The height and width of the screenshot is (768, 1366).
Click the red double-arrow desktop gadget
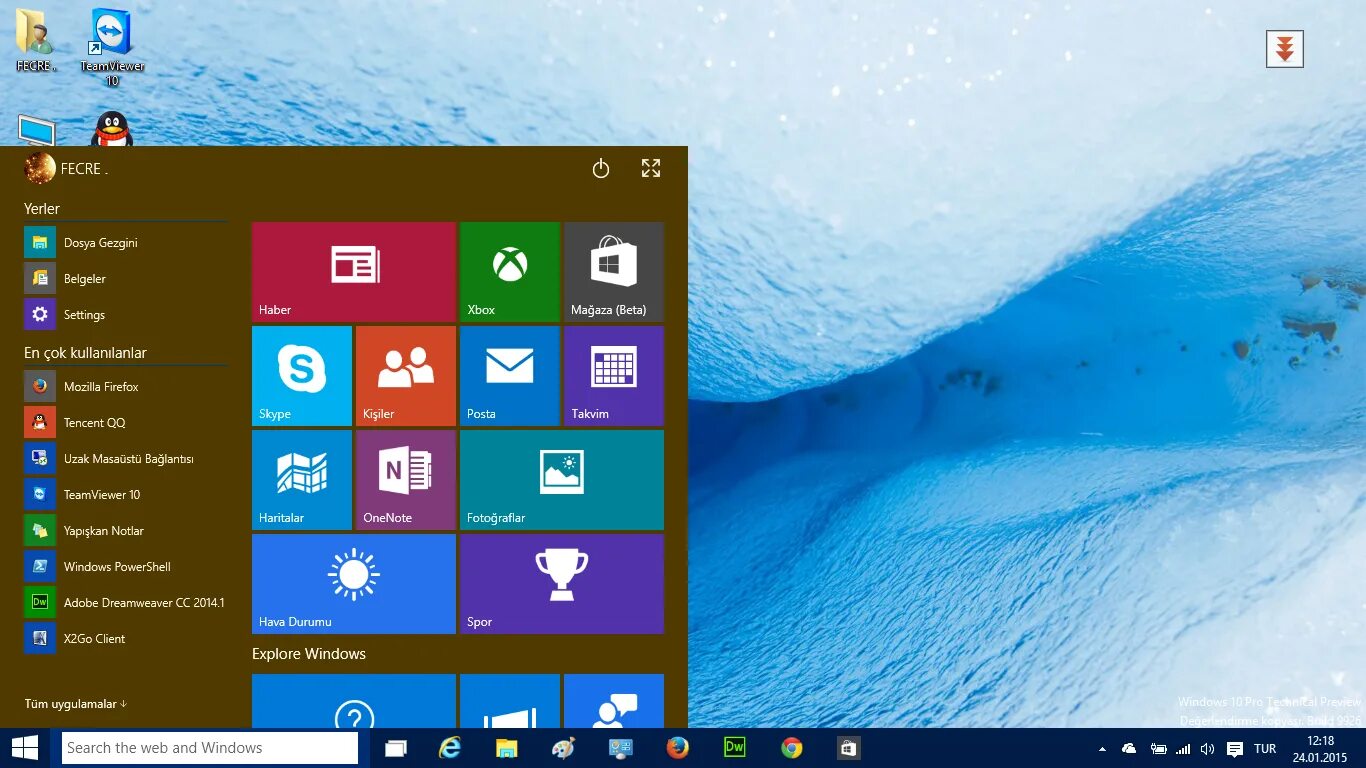(1285, 49)
